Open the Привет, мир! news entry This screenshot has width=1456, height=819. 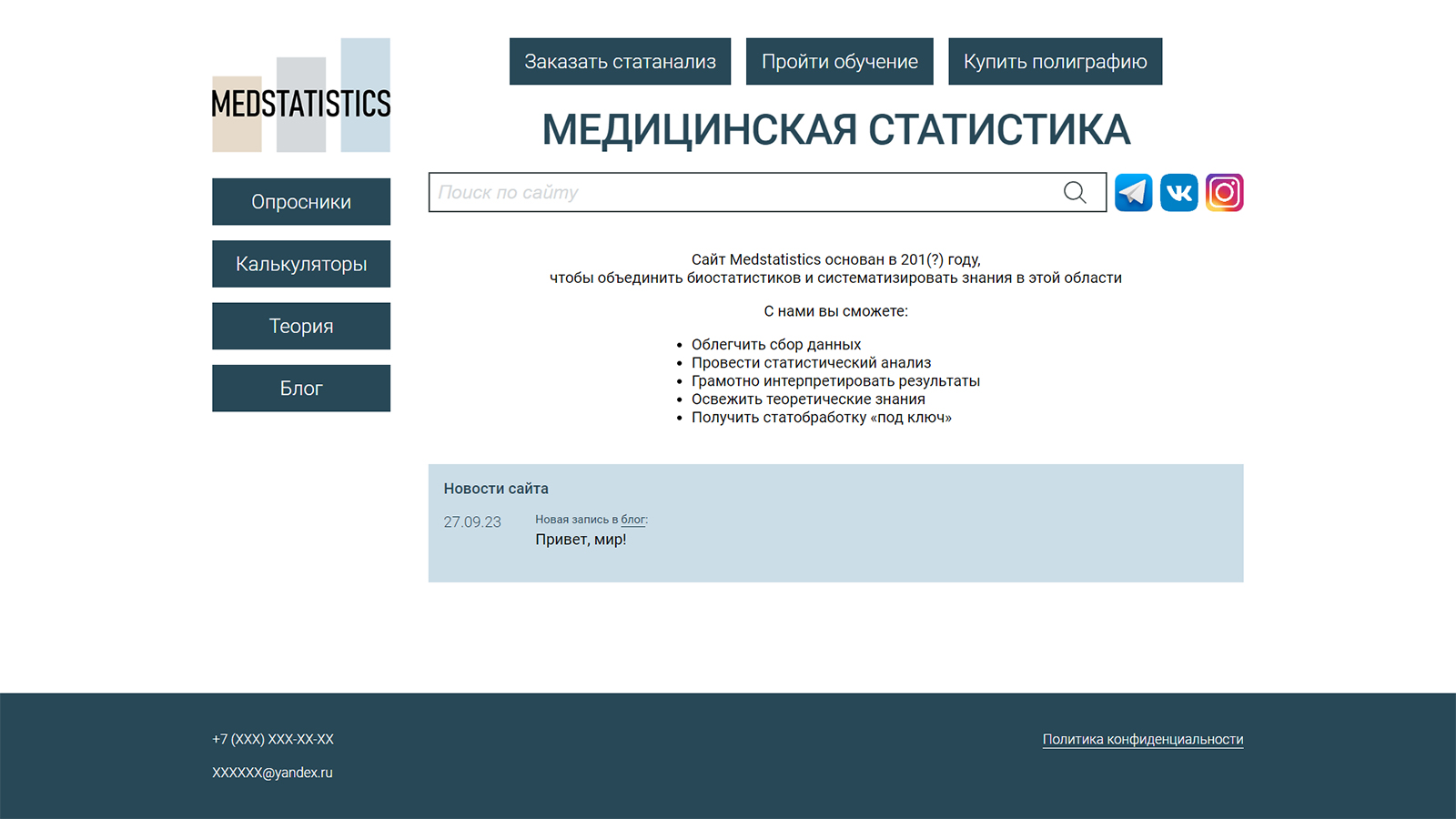pos(581,540)
